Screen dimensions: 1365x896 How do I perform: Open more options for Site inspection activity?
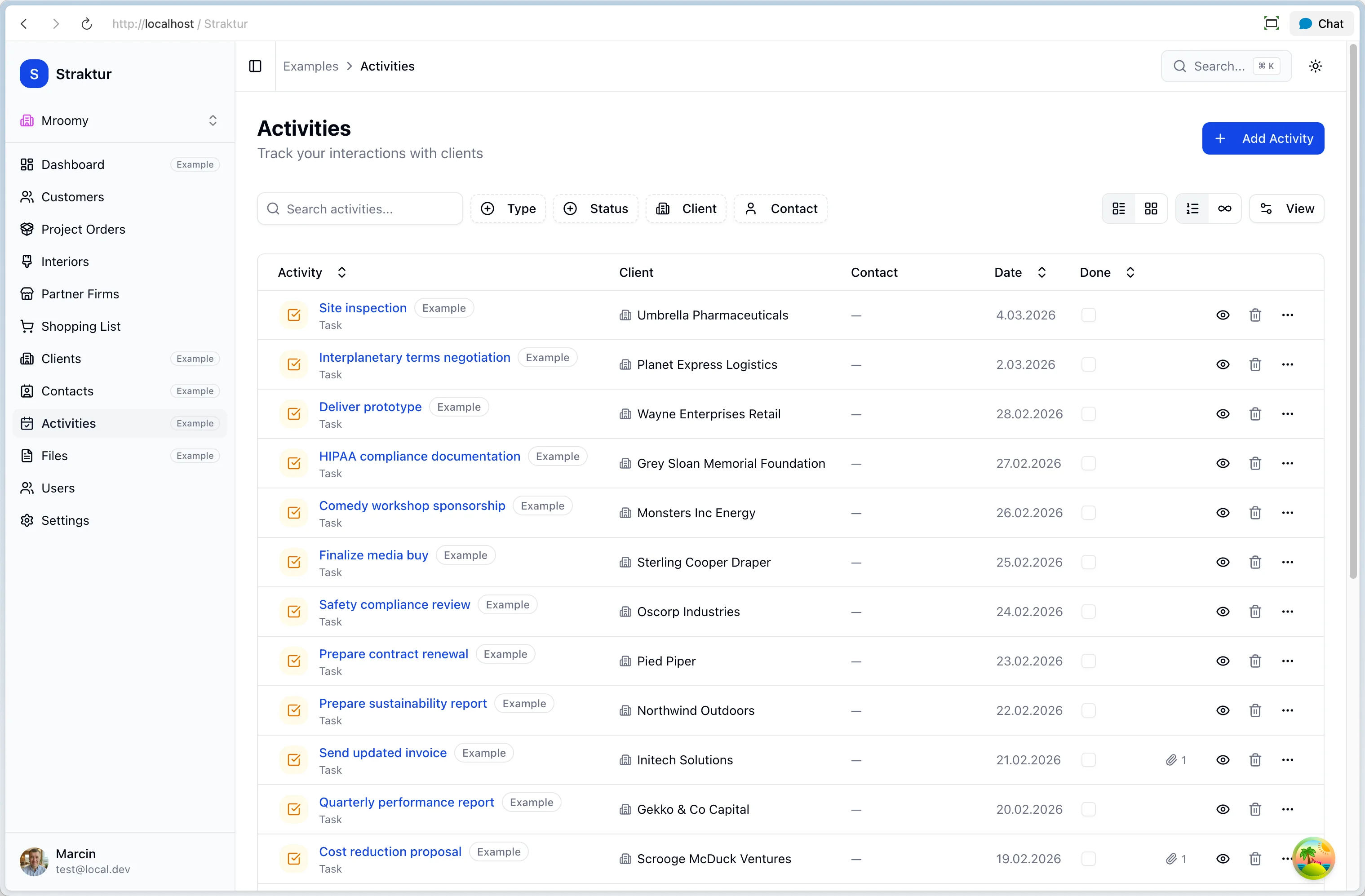1288,315
